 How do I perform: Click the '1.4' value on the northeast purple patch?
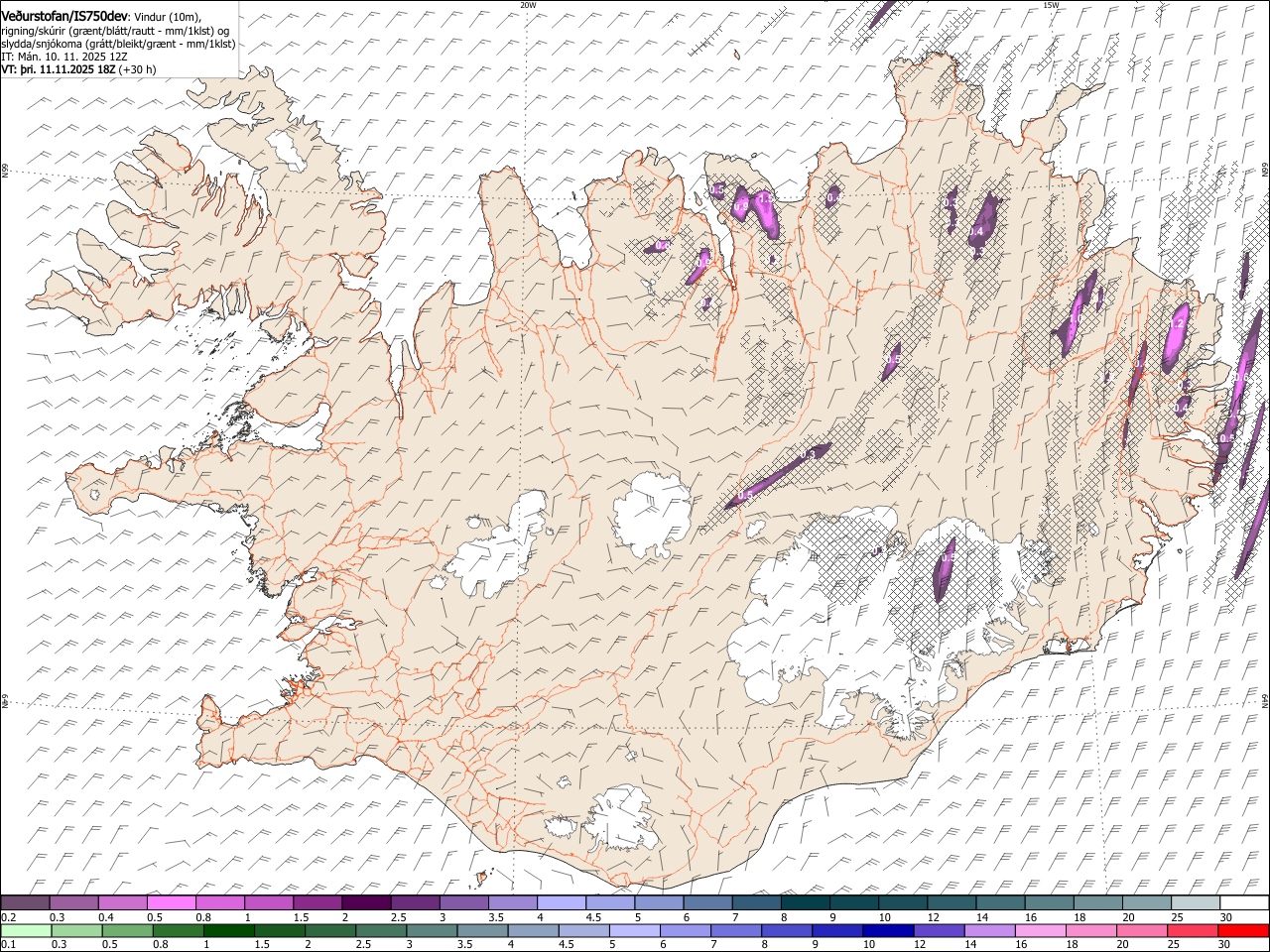tap(976, 232)
